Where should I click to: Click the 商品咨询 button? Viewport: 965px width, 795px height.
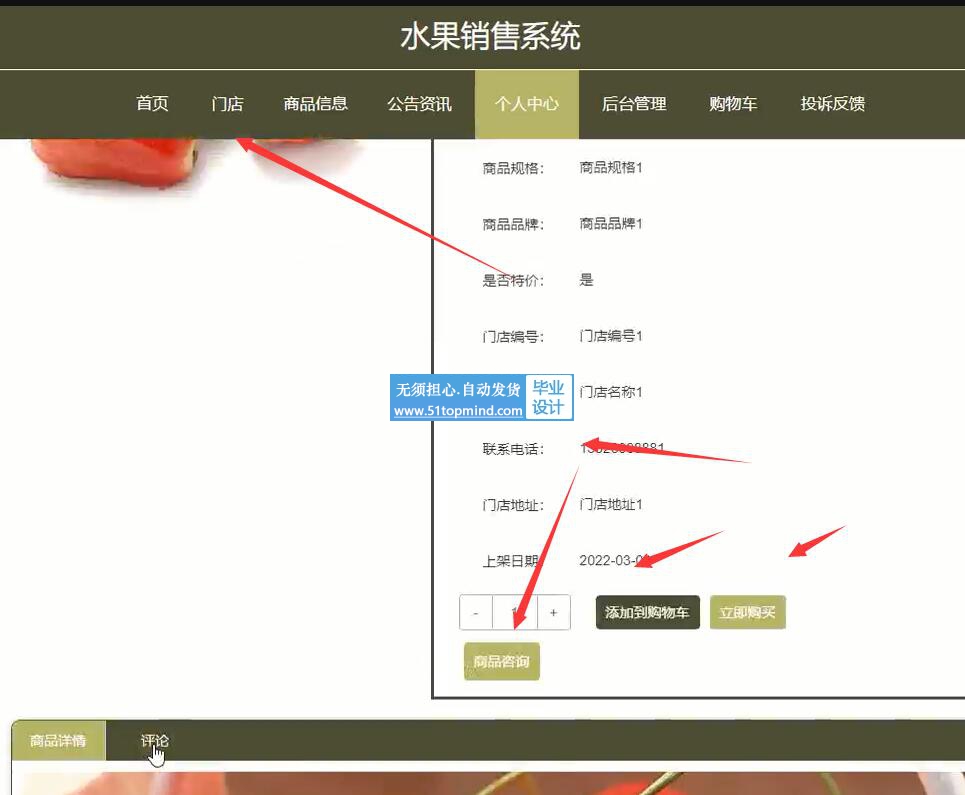tap(502, 661)
